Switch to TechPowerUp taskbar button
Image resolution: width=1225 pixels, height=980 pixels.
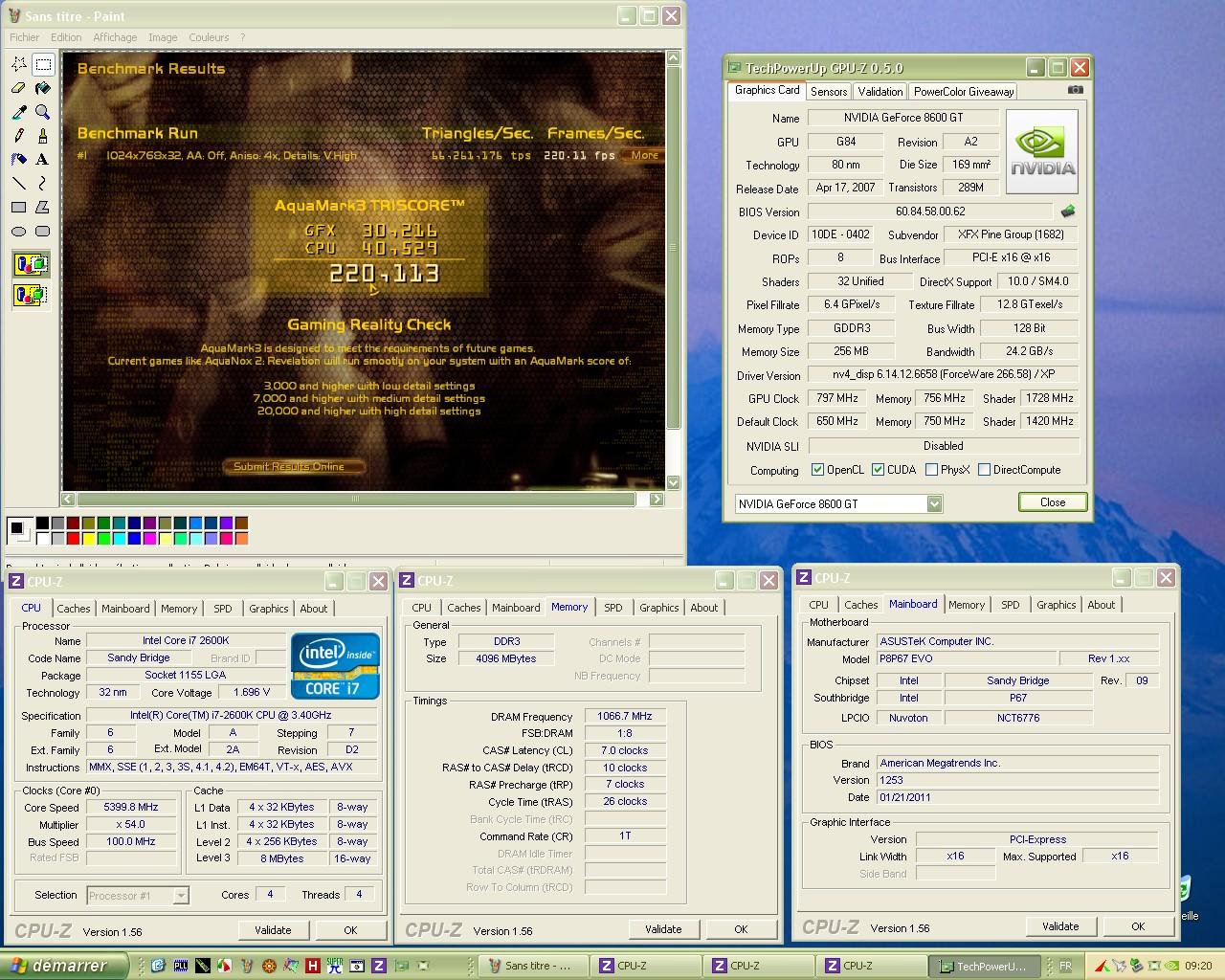pos(984,966)
